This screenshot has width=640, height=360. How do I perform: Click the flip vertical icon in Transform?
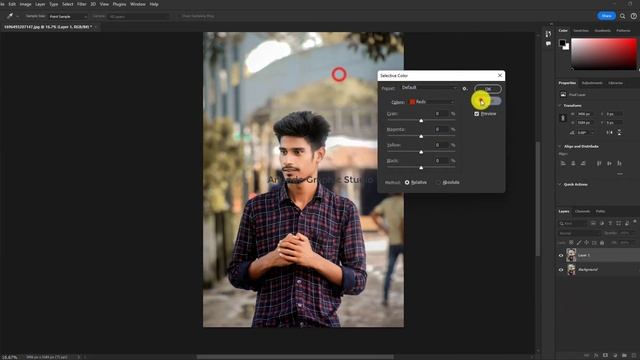pyautogui.click(x=619, y=133)
